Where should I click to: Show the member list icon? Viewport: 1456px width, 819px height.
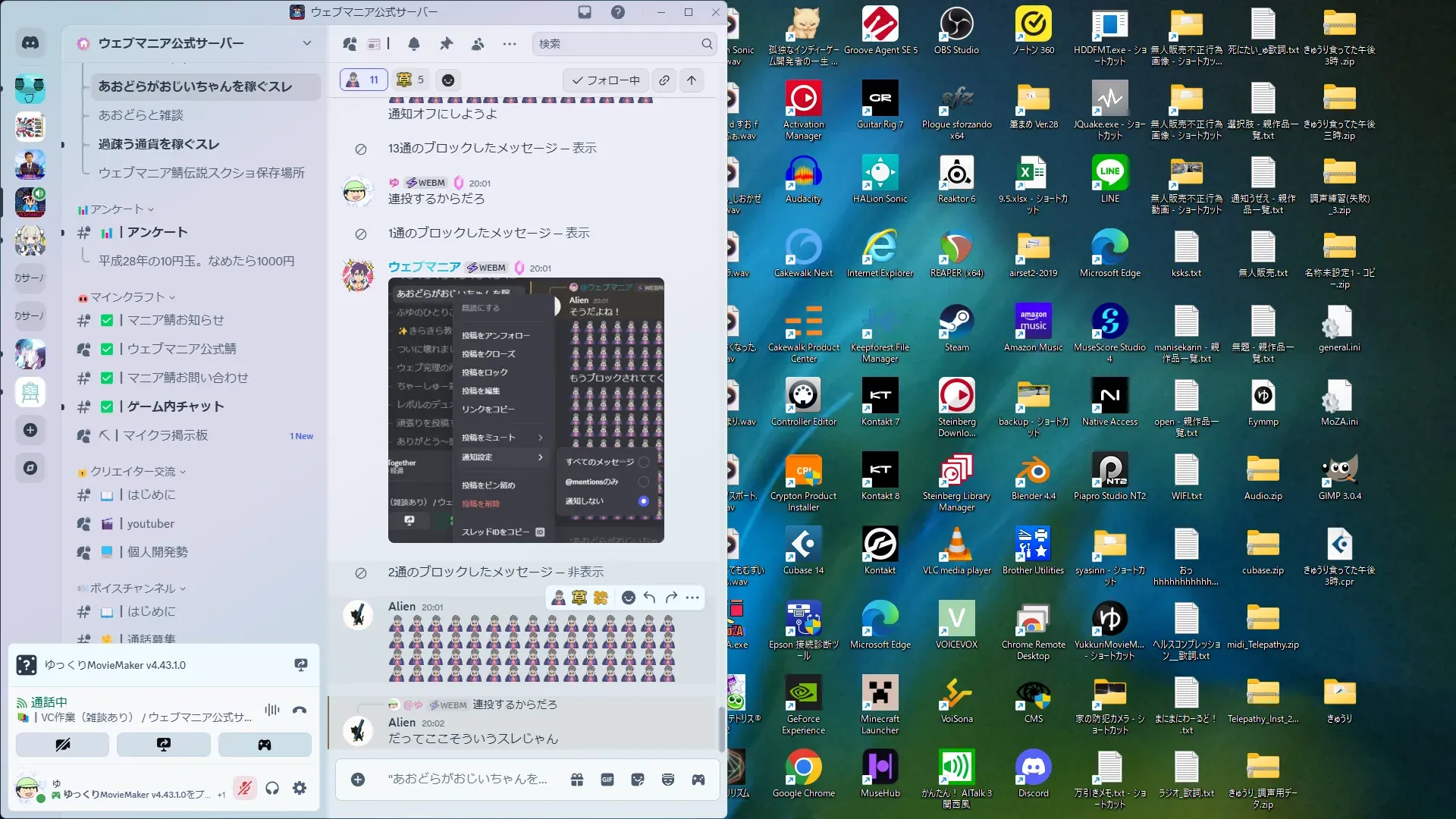tap(478, 44)
